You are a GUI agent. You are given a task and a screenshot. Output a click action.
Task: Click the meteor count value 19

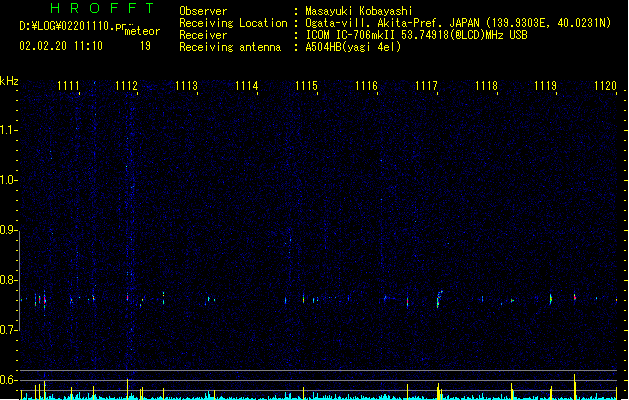pos(145,46)
